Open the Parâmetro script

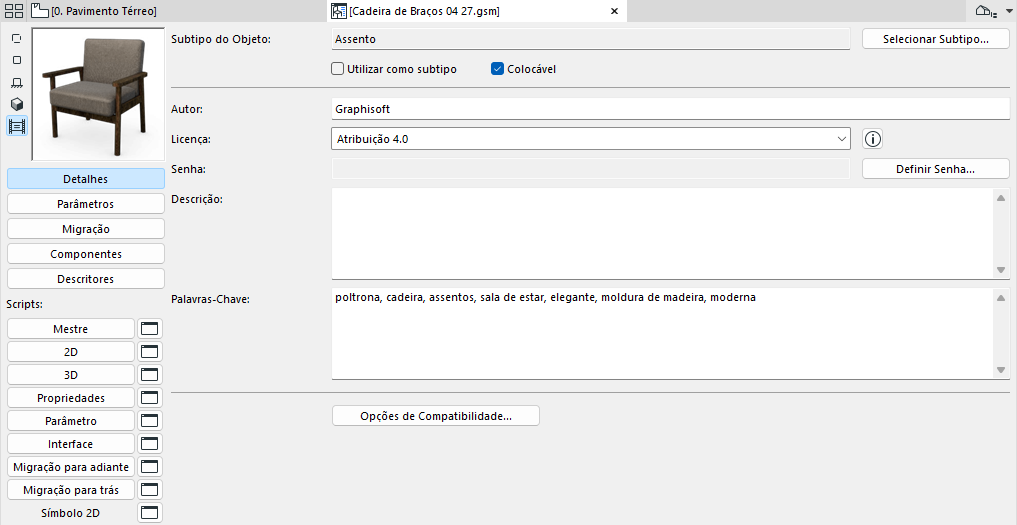tap(71, 421)
